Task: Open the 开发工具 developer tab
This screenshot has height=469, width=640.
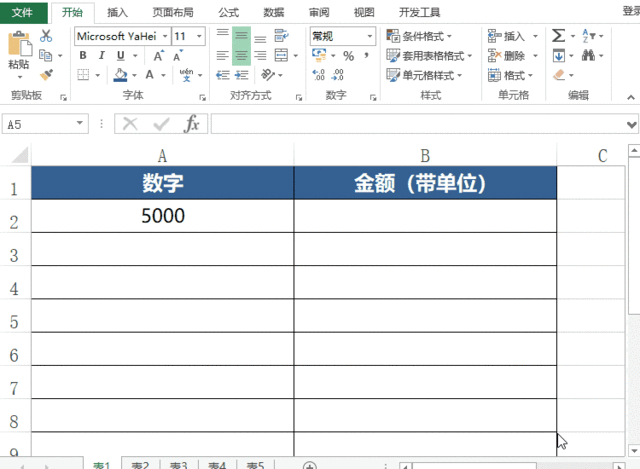Action: coord(419,13)
